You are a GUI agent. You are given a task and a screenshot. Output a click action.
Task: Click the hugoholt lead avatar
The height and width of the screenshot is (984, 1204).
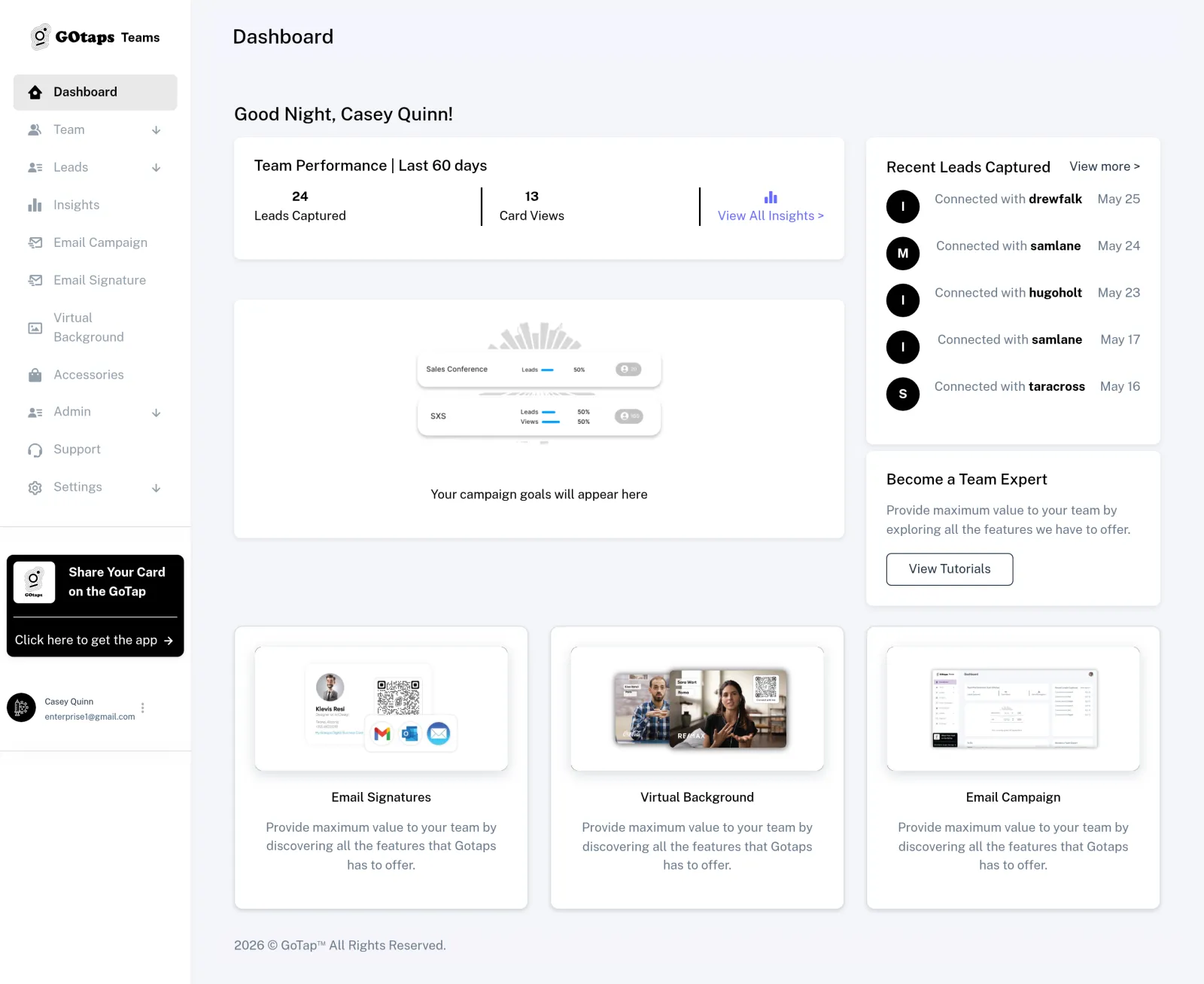tap(903, 300)
